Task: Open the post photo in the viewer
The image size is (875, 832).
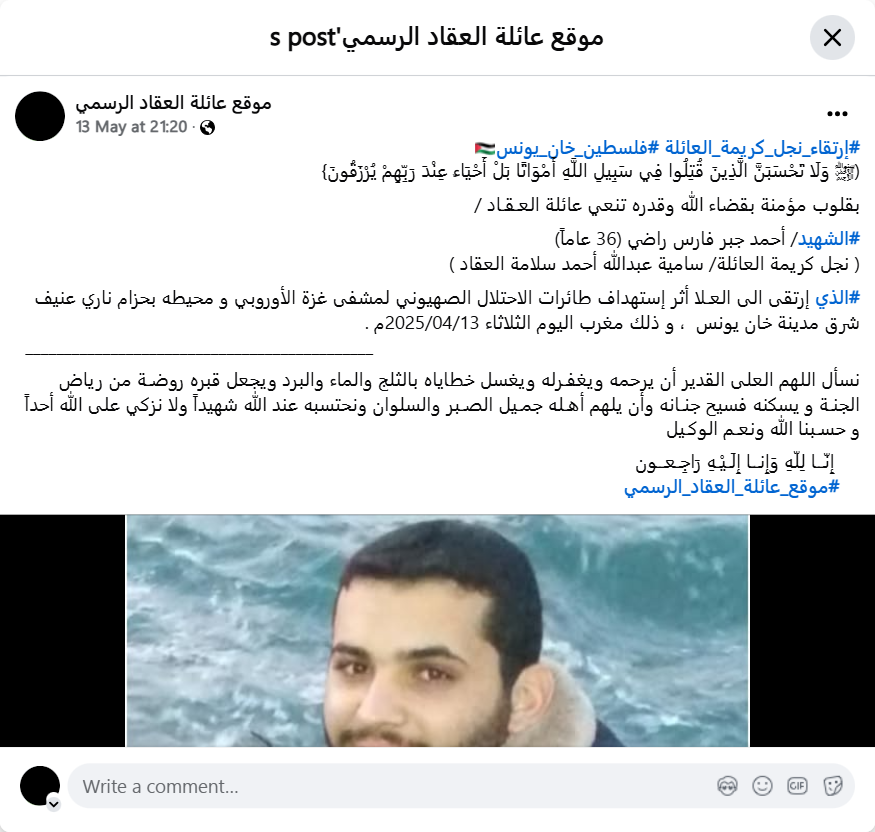Action: (438, 631)
